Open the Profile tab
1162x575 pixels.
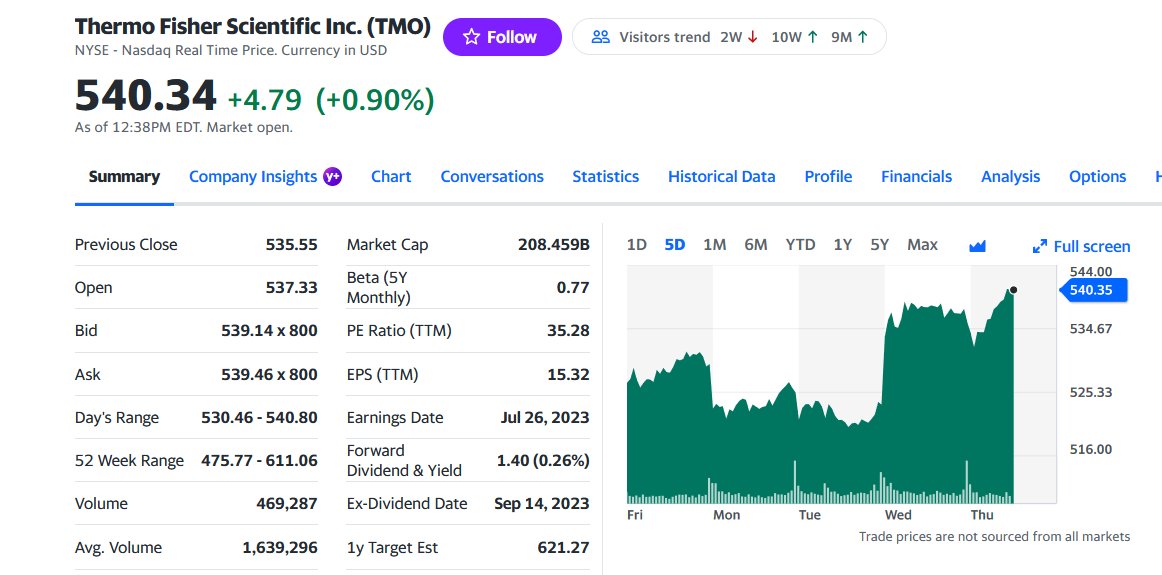pos(829,176)
